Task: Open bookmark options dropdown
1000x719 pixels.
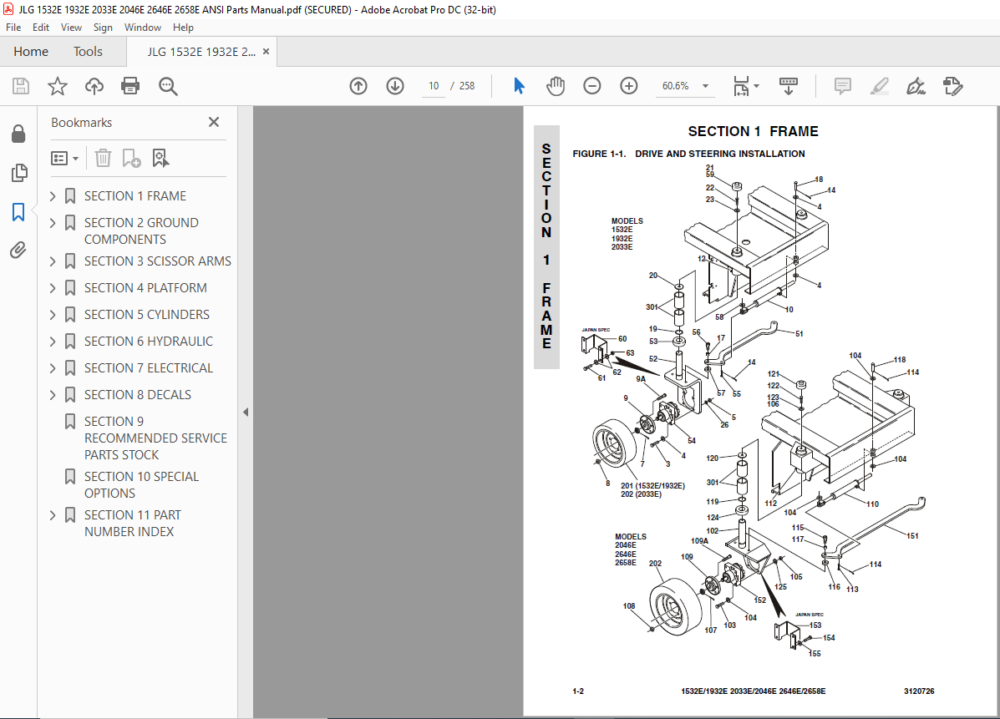Action: 65,158
